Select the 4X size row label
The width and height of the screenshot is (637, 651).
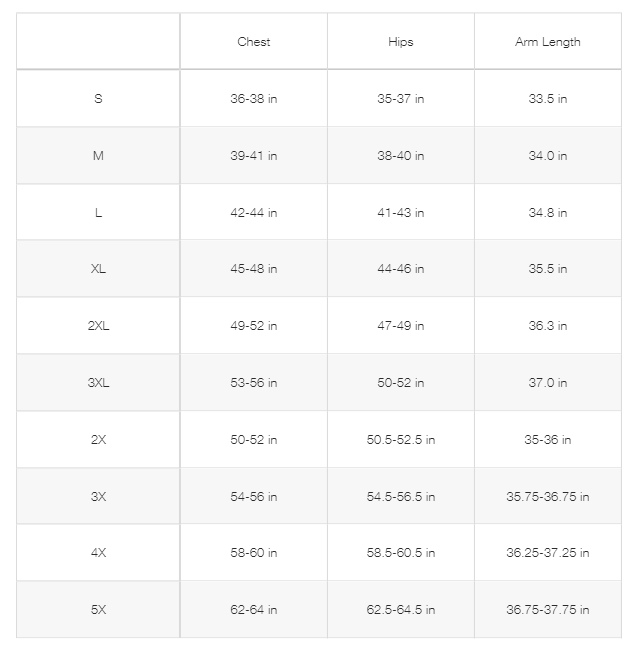(98, 553)
